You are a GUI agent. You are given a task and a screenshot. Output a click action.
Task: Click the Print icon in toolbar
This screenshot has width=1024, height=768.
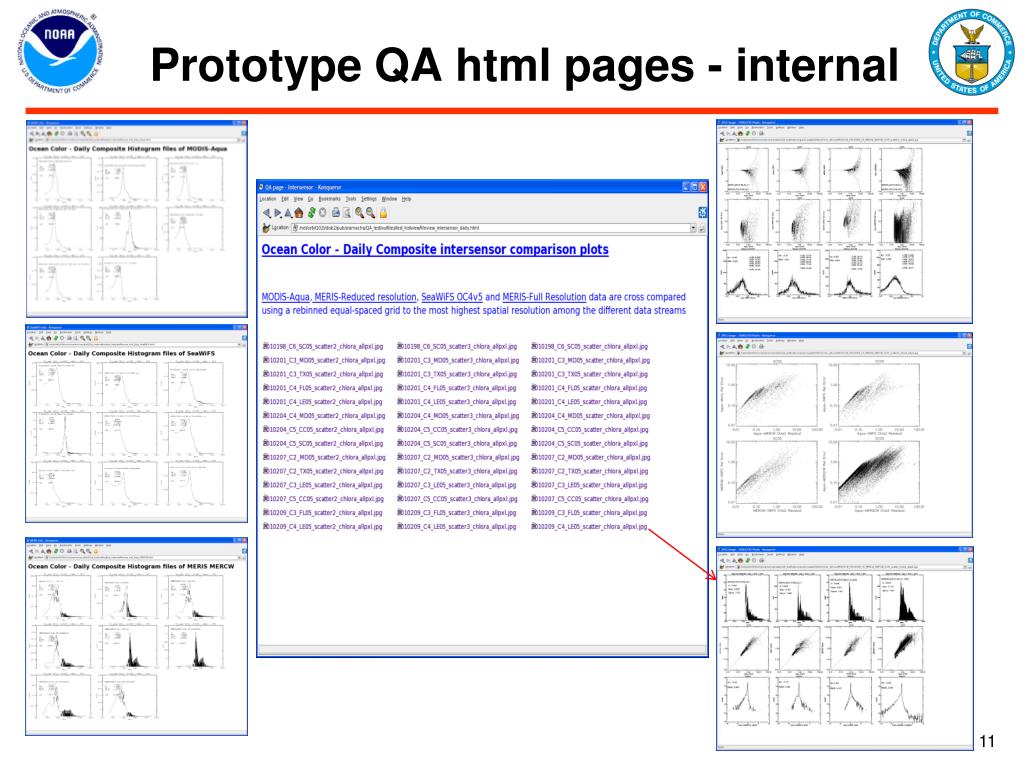coord(336,213)
